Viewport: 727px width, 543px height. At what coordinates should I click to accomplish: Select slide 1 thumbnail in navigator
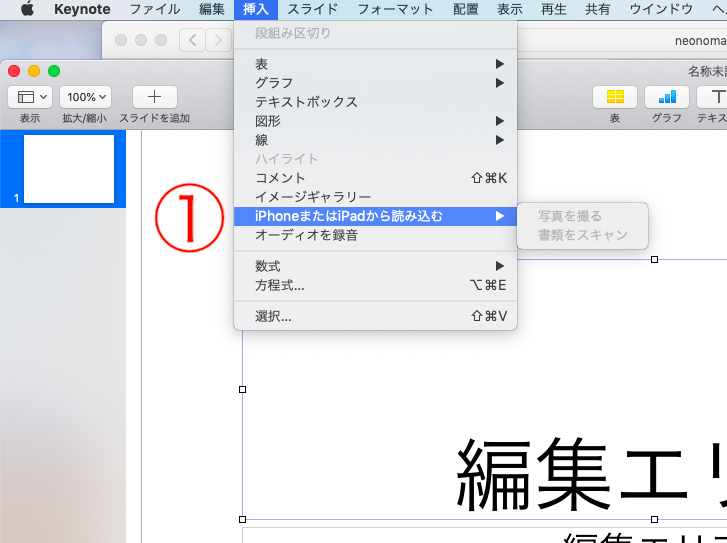pos(69,169)
